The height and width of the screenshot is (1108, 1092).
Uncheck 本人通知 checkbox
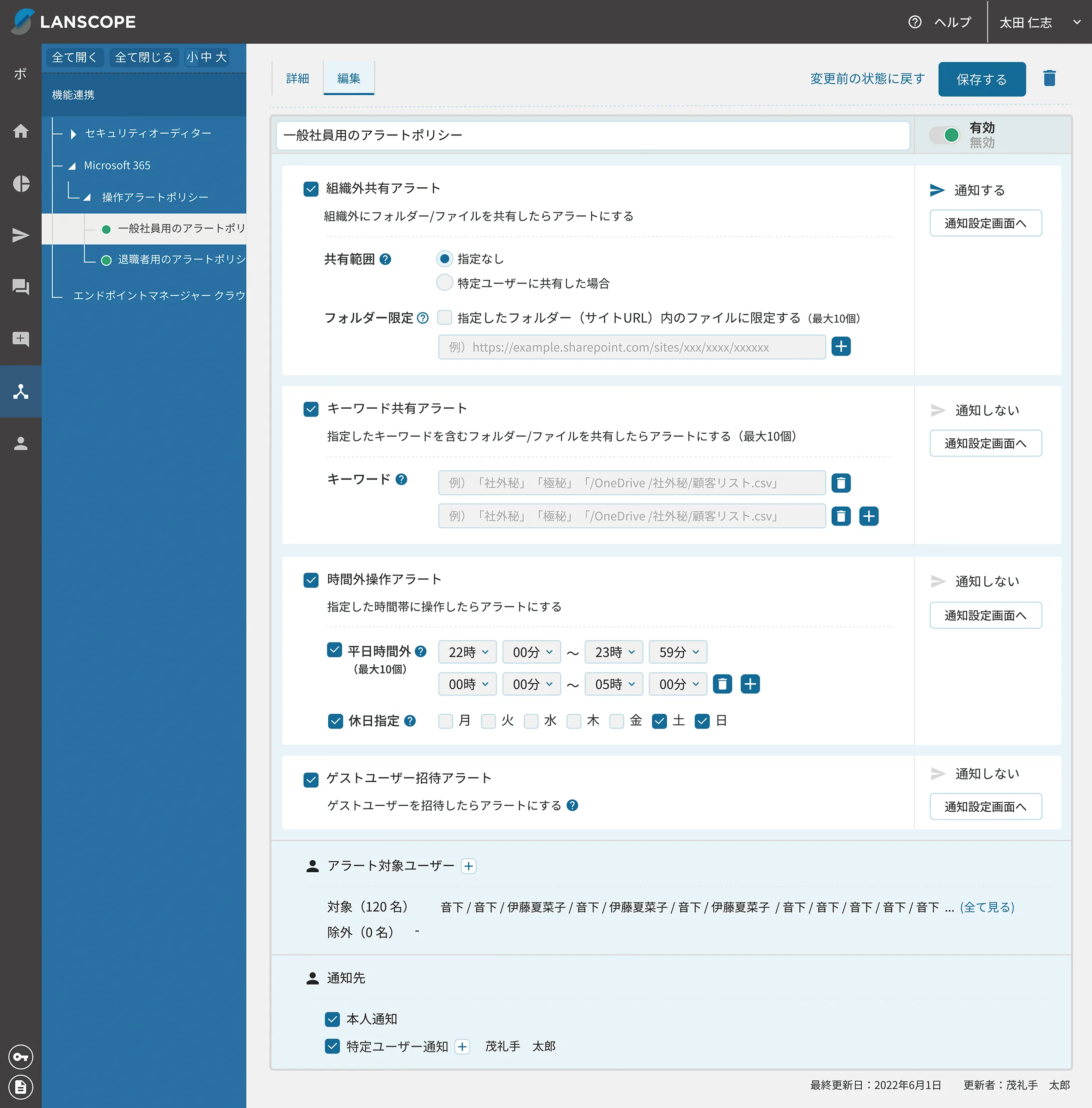coord(332,1019)
